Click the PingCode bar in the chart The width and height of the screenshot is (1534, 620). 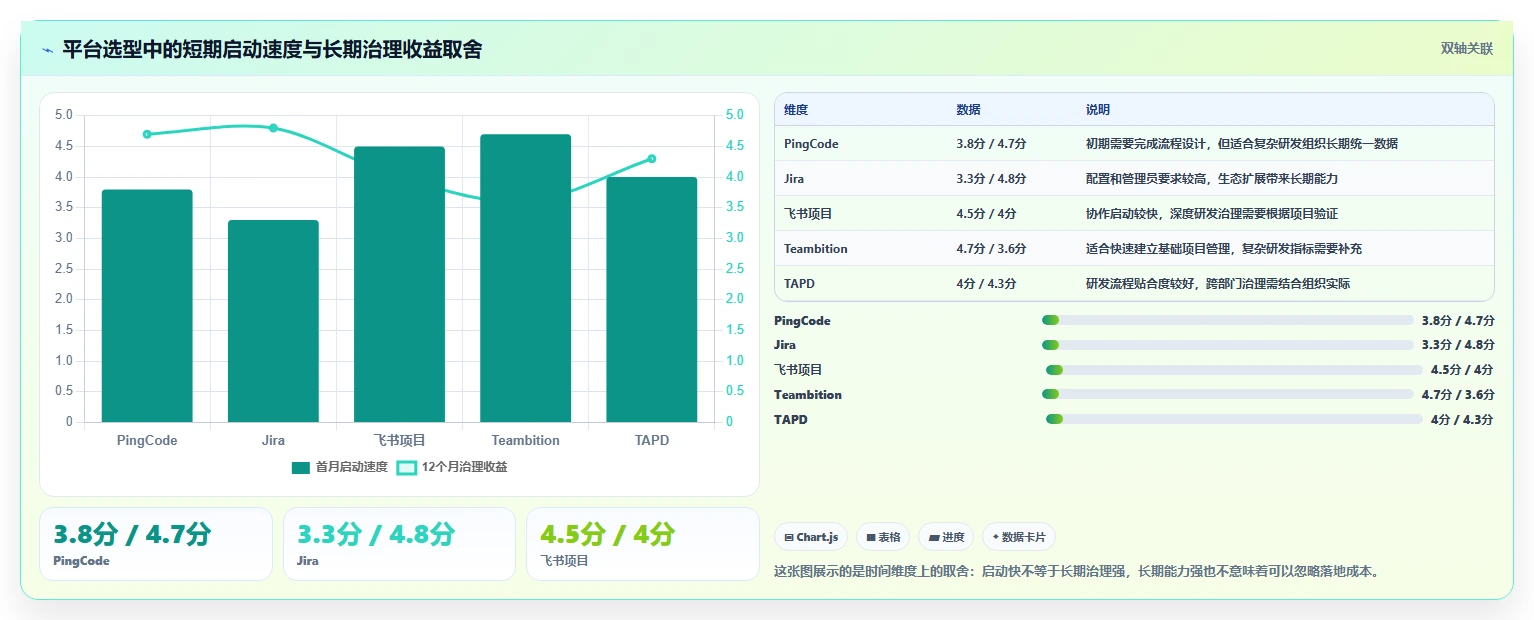tap(147, 306)
